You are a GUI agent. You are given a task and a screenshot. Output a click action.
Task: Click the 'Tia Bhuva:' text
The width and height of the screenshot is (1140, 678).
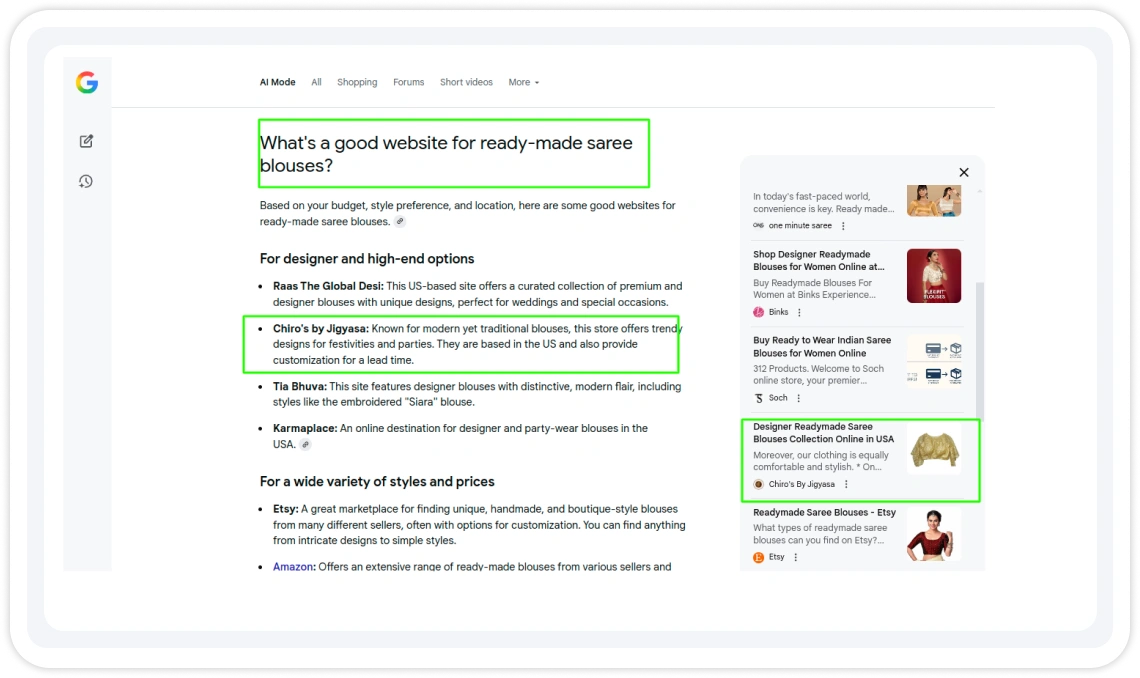pyautogui.click(x=300, y=387)
